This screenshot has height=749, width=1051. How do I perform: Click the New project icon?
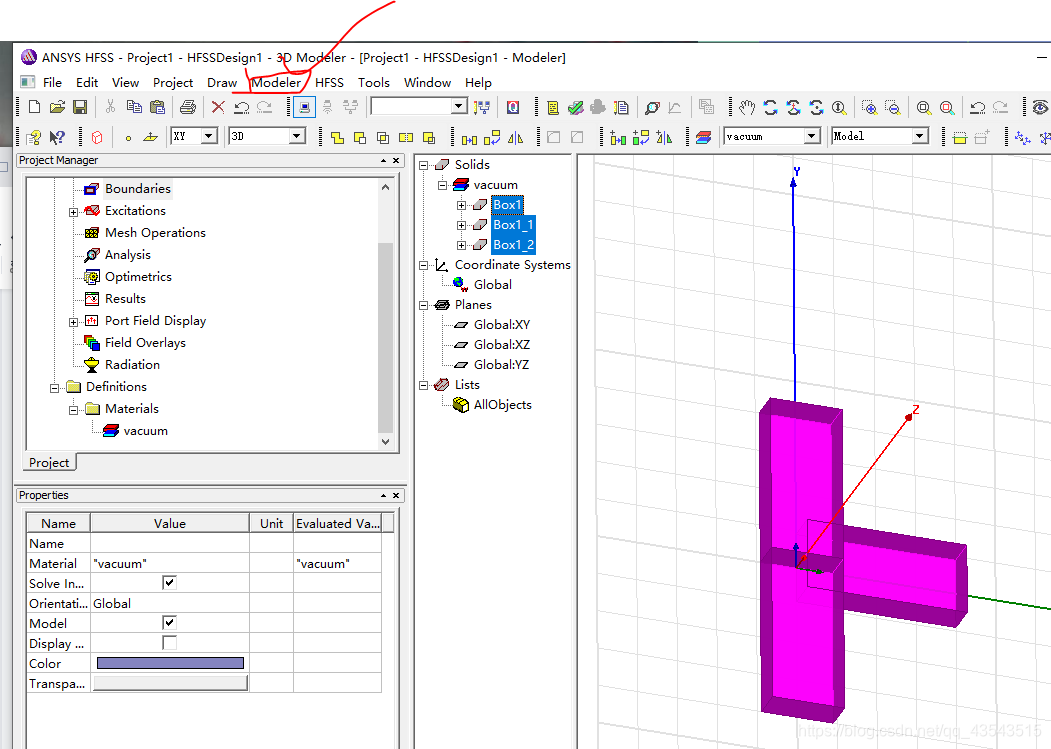tap(35, 107)
